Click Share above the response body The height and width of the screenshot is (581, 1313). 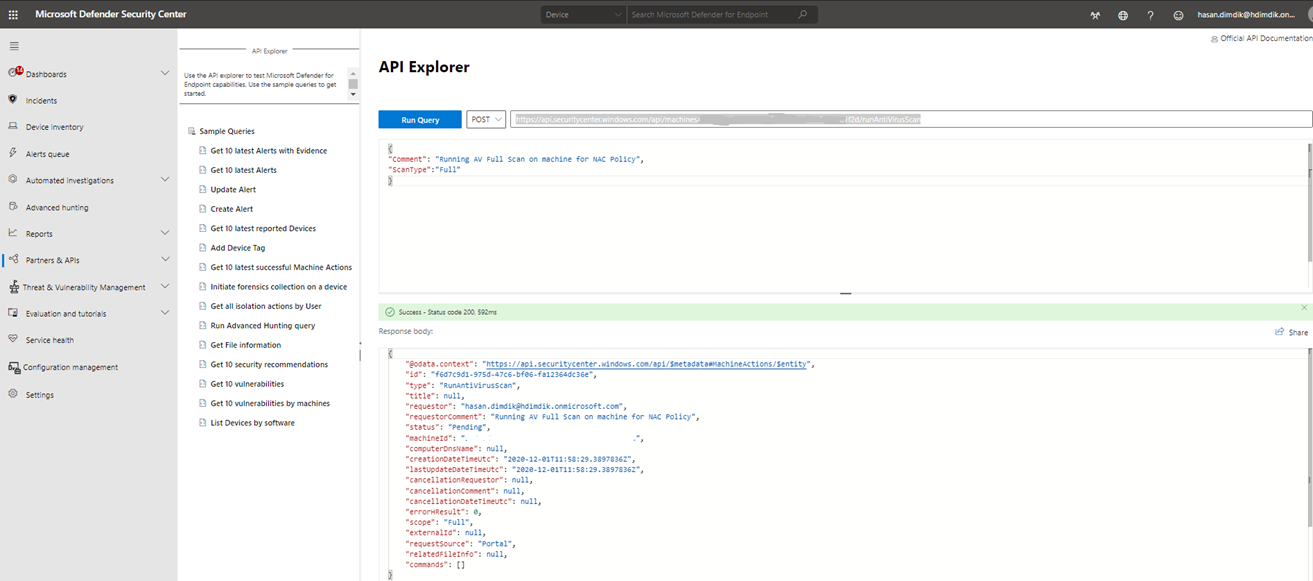point(1291,332)
